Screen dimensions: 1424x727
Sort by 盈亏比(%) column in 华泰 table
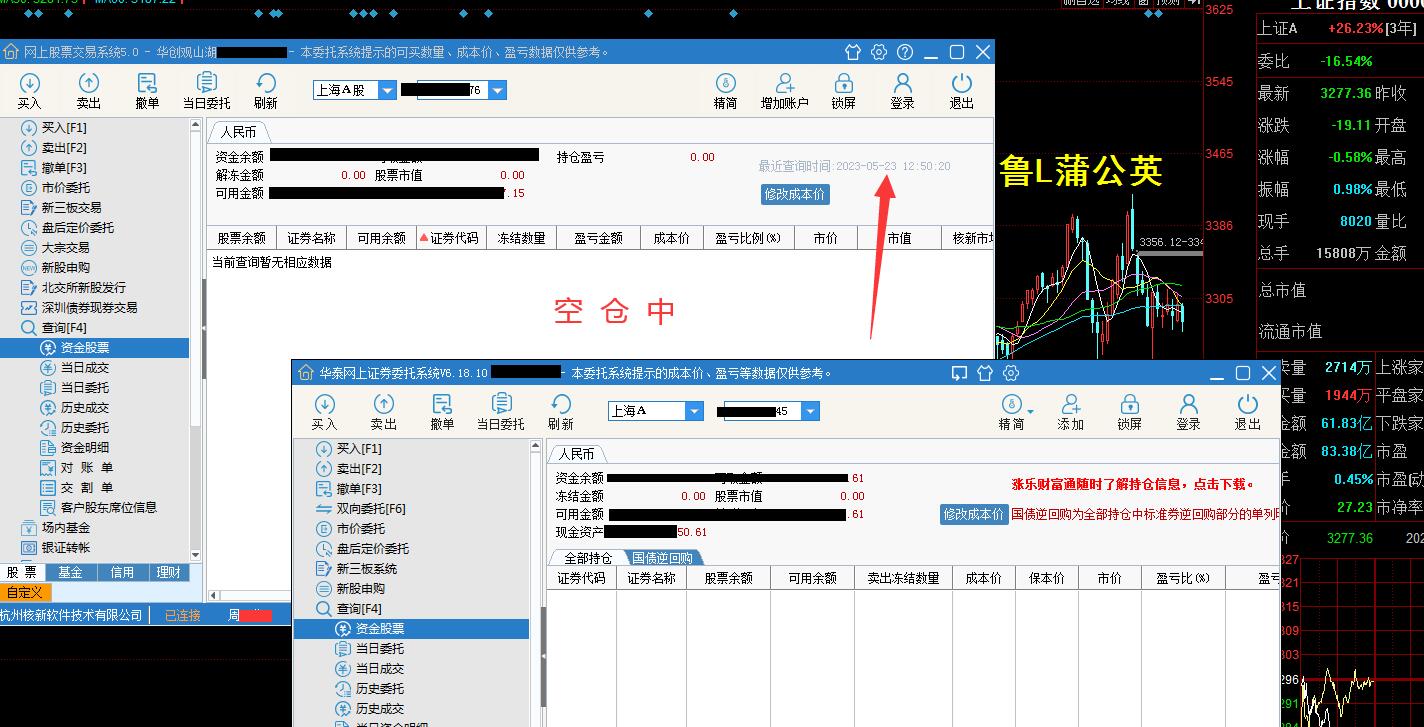[1182, 578]
